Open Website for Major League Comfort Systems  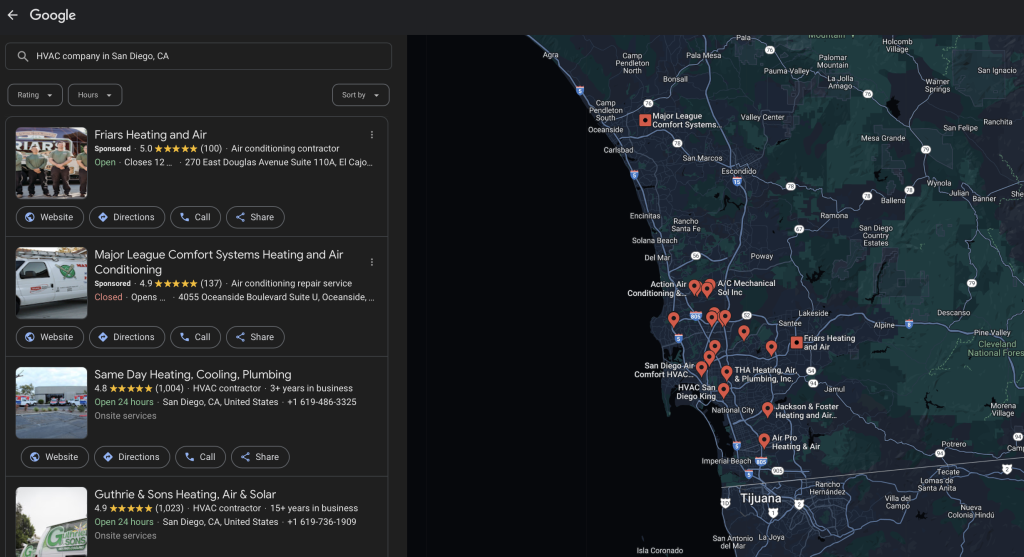click(x=50, y=337)
